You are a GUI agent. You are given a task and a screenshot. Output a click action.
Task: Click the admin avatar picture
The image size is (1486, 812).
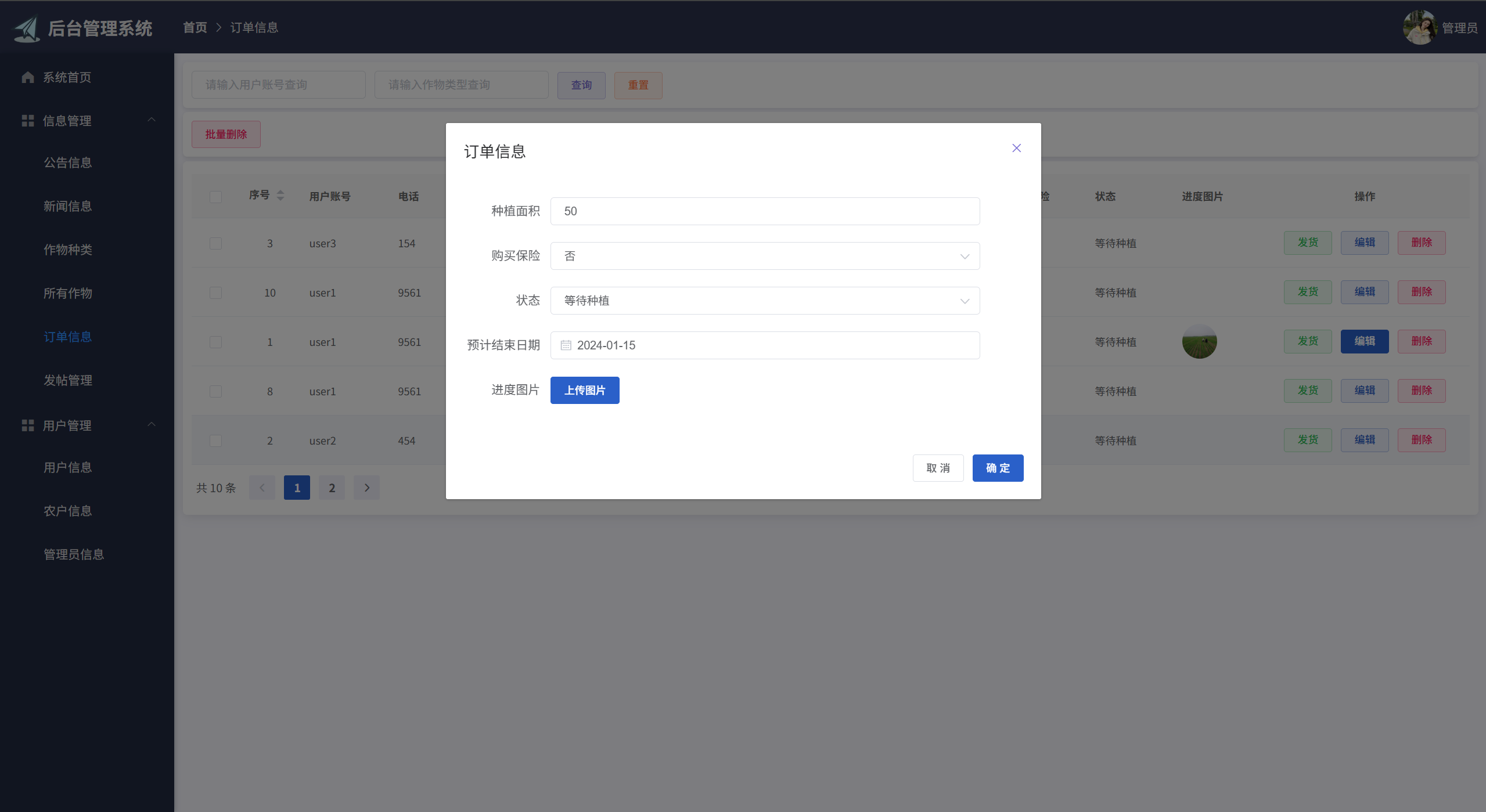point(1419,27)
